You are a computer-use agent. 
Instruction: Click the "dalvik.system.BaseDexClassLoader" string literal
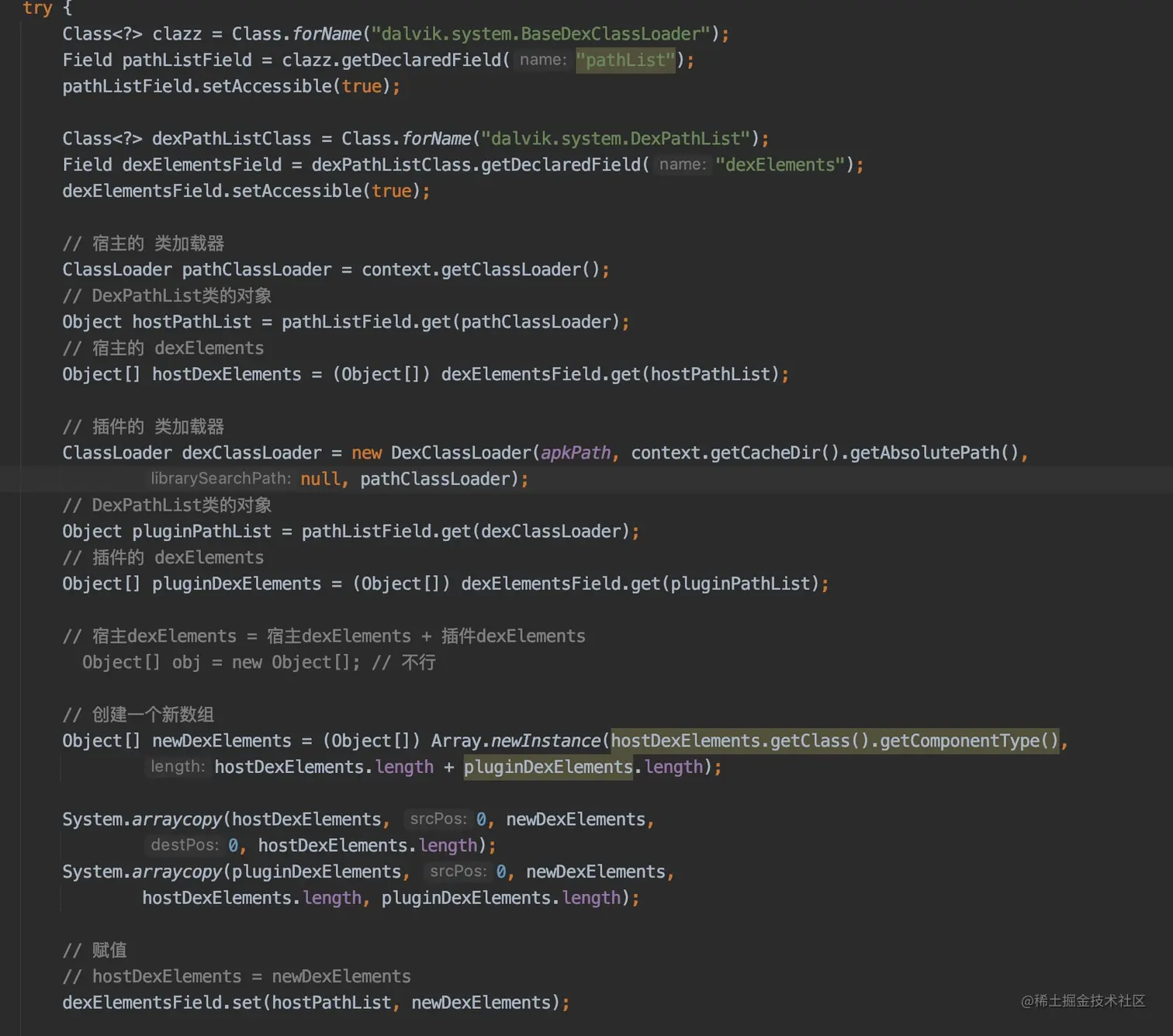(541, 34)
